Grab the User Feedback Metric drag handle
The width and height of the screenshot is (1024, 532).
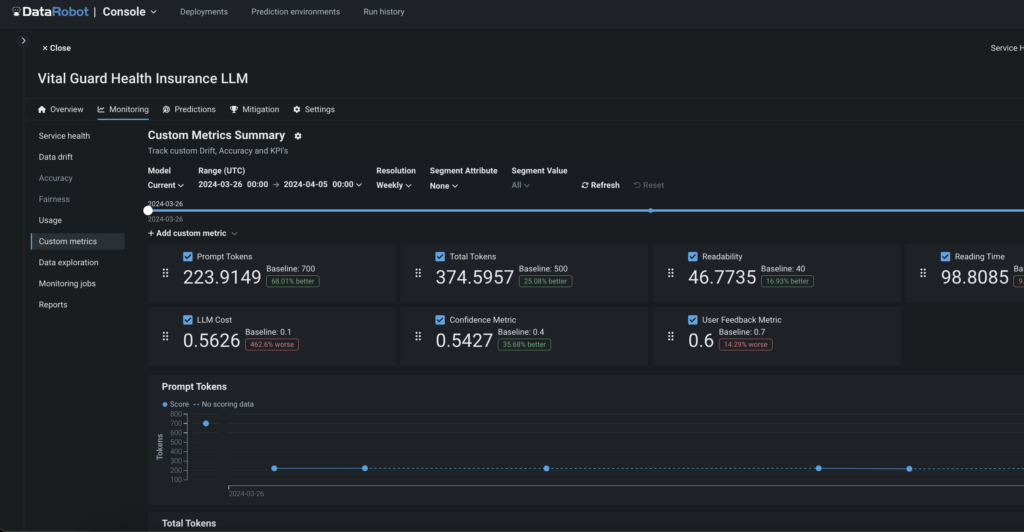click(671, 337)
